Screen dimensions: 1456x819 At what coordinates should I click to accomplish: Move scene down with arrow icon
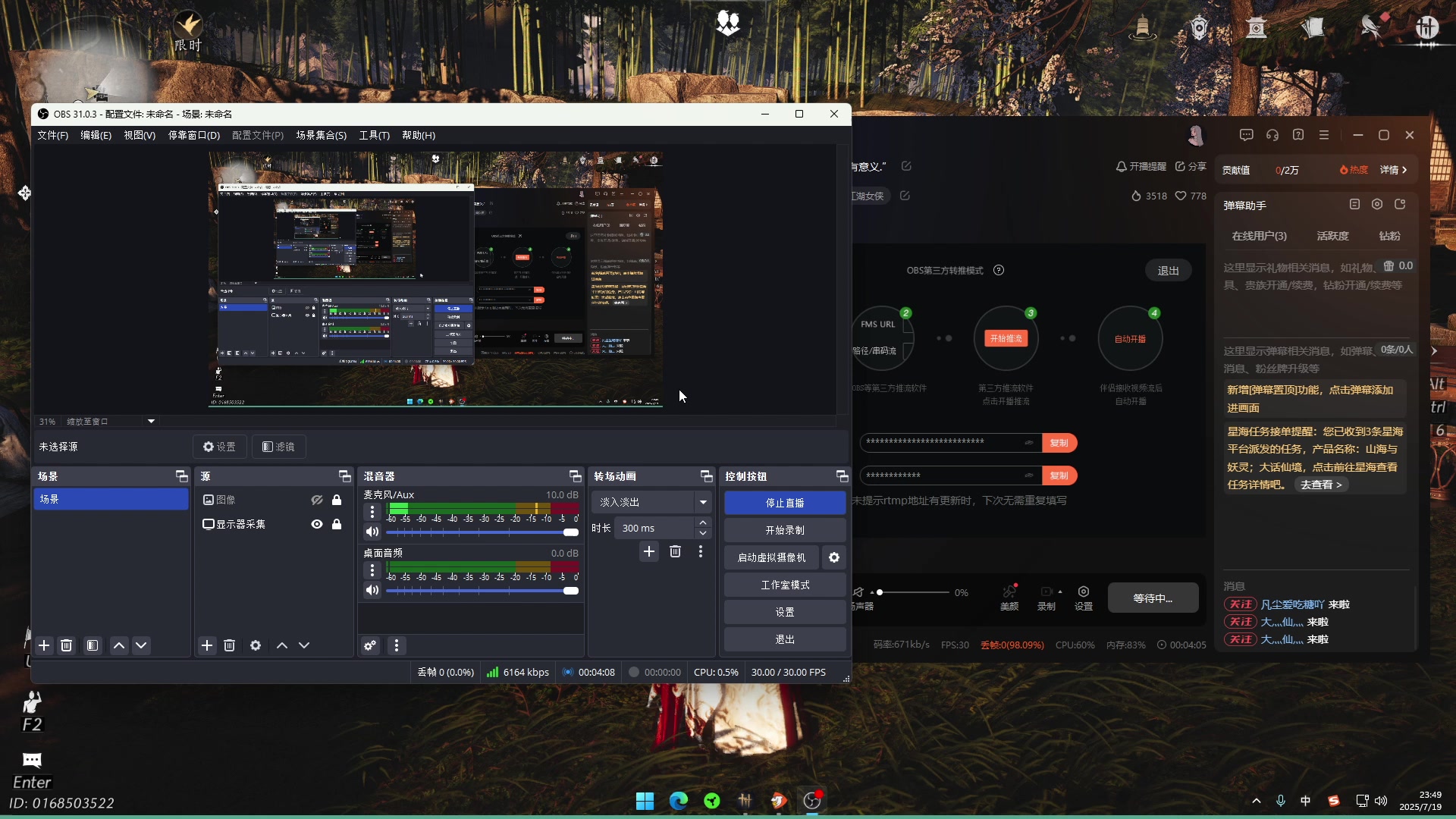[141, 645]
